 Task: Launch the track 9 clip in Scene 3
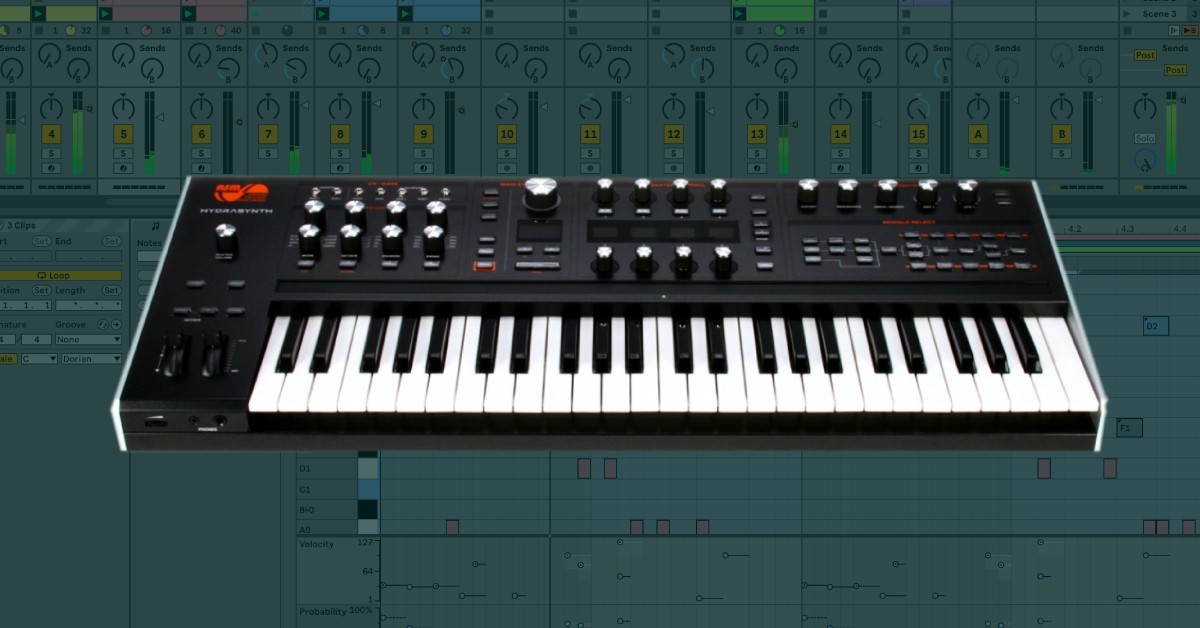pyautogui.click(x=406, y=14)
